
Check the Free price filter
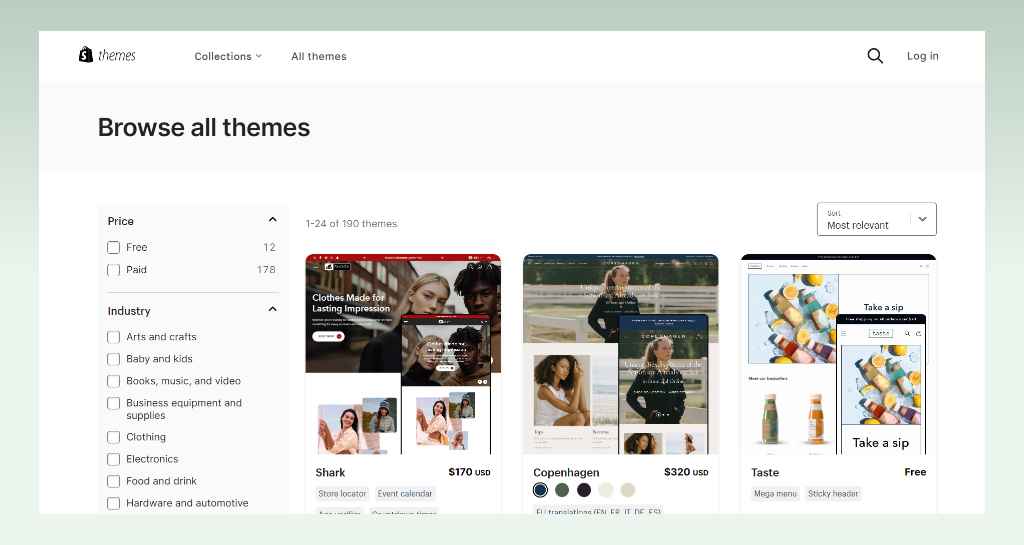[114, 247]
